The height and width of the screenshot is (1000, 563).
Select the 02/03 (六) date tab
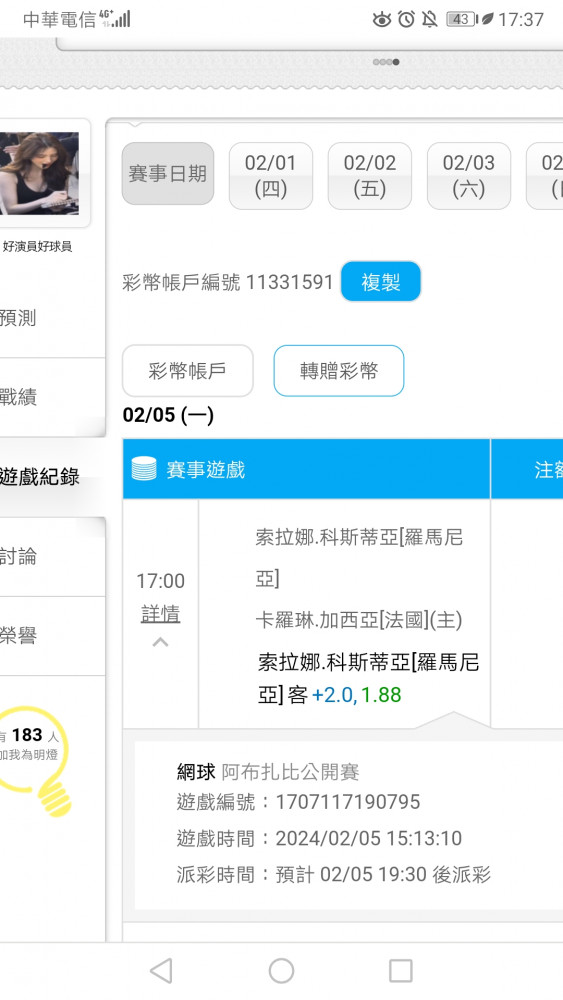click(469, 175)
